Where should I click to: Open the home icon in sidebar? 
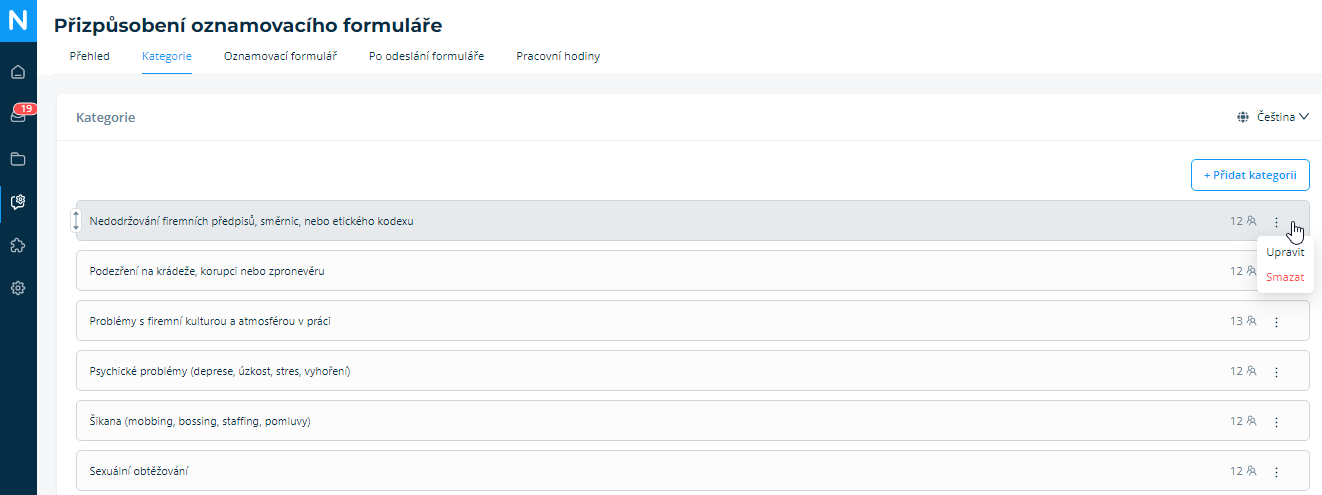click(18, 72)
